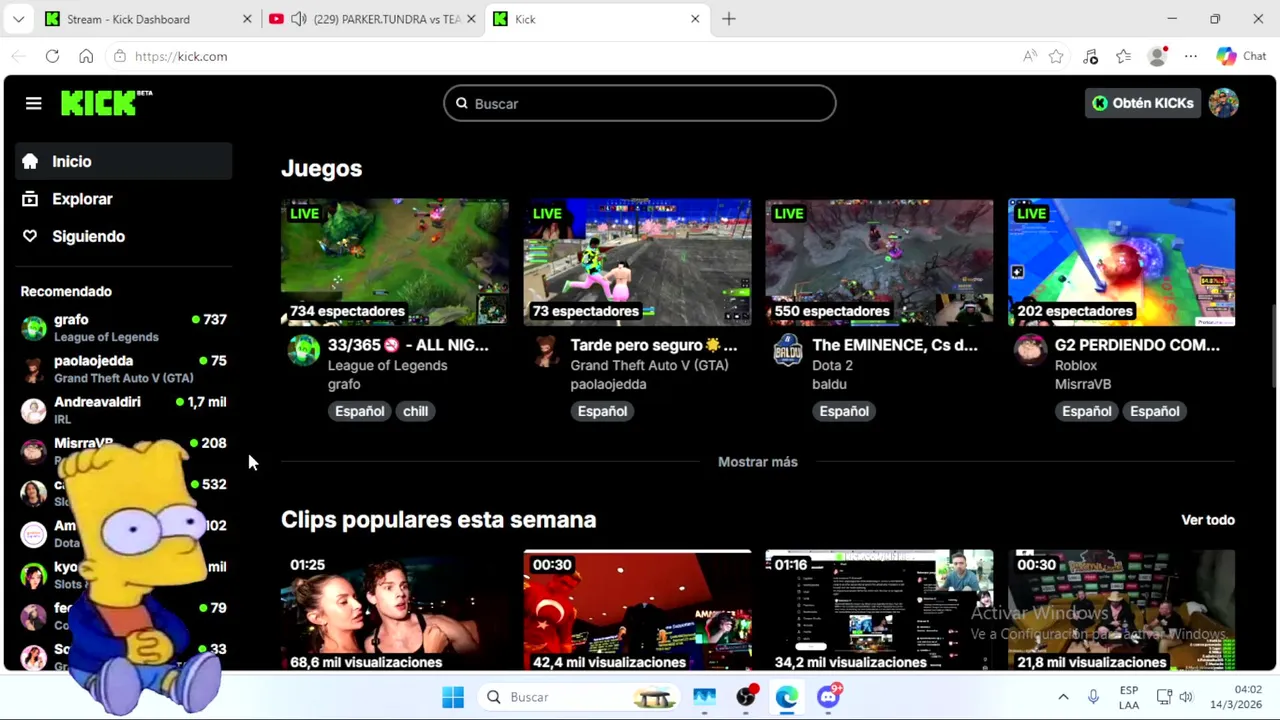Open 'Tarde pero seguro' stream title
1280x720 pixels.
654,345
